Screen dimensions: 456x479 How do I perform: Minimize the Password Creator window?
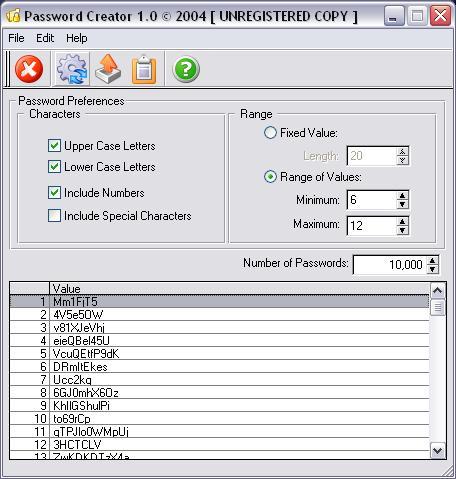[394, 15]
